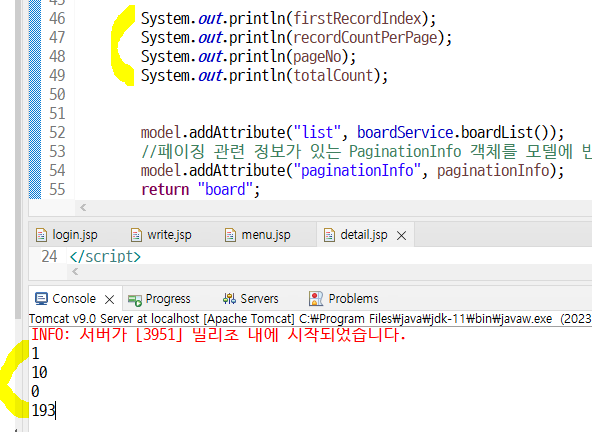Close the Console view
The image size is (592, 432).
tap(109, 299)
